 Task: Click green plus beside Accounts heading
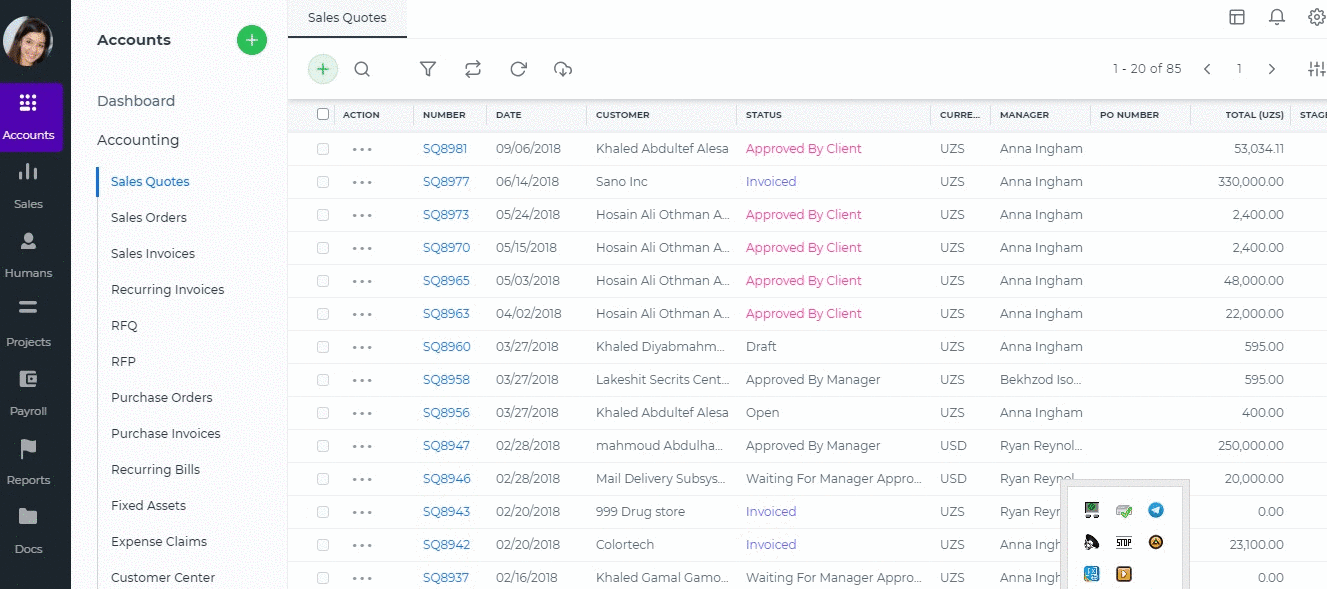[x=252, y=40]
